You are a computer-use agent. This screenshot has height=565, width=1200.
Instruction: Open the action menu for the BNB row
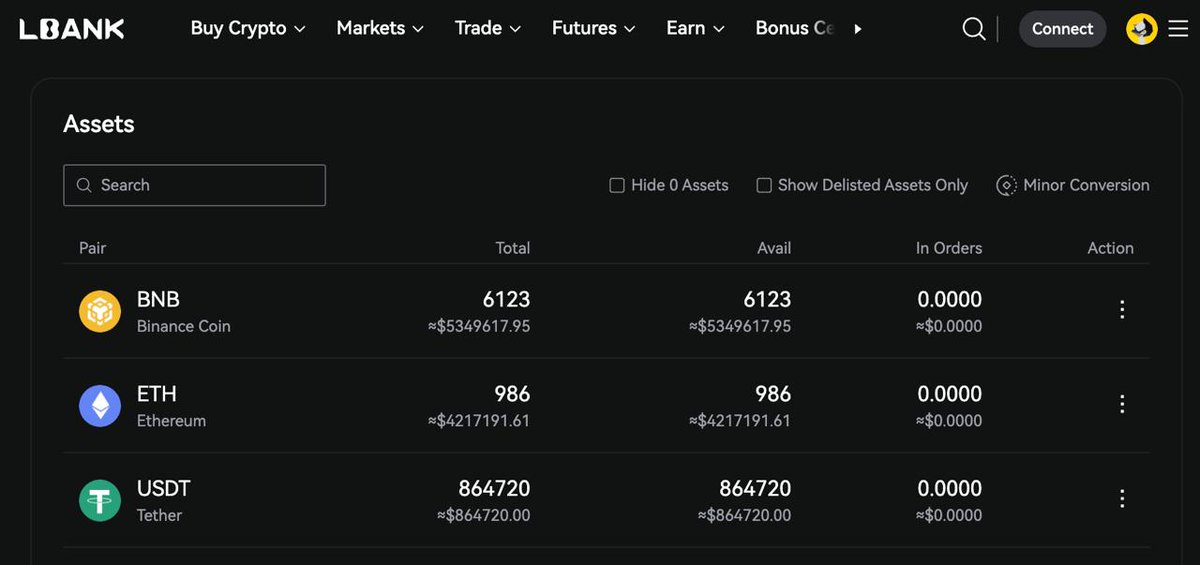1122,310
